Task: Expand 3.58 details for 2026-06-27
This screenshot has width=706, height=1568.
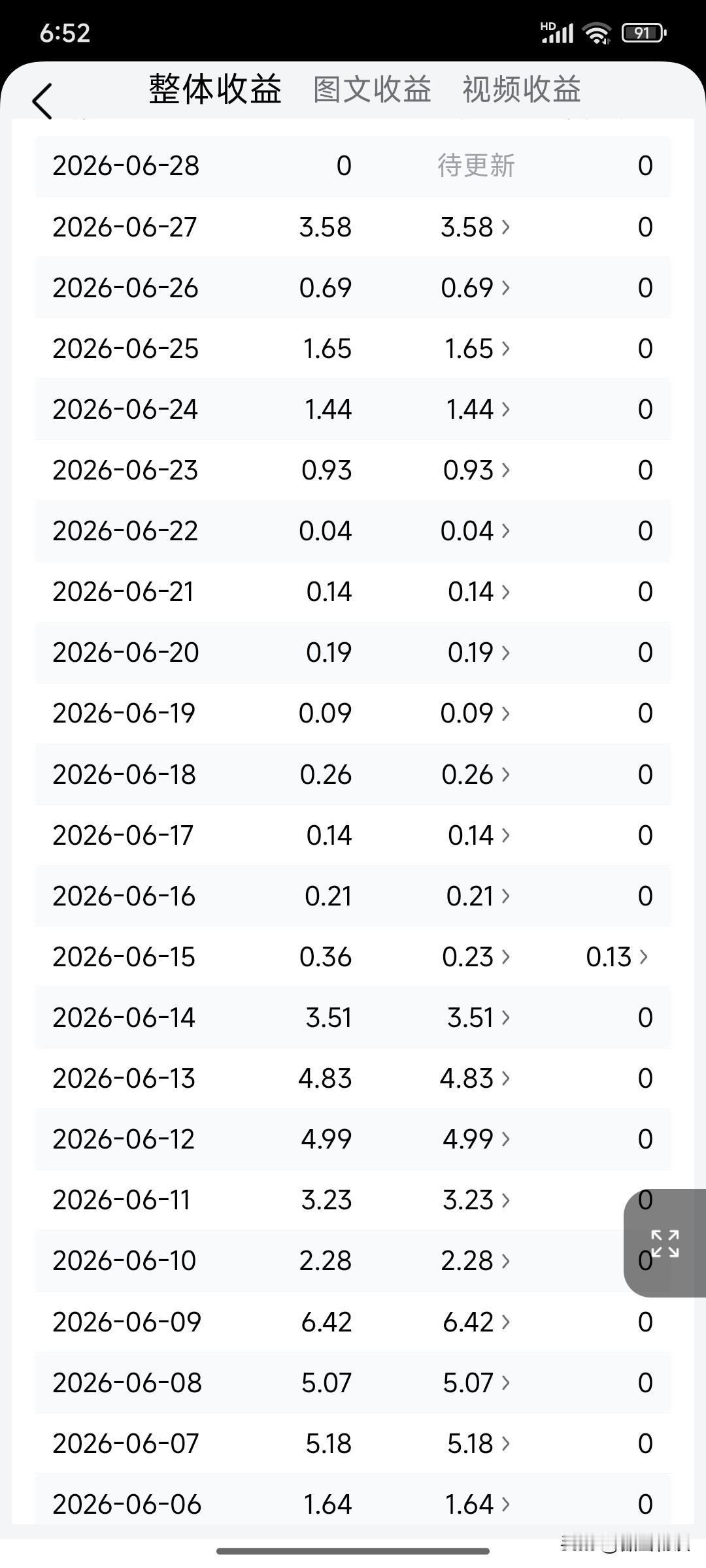Action: [x=475, y=227]
